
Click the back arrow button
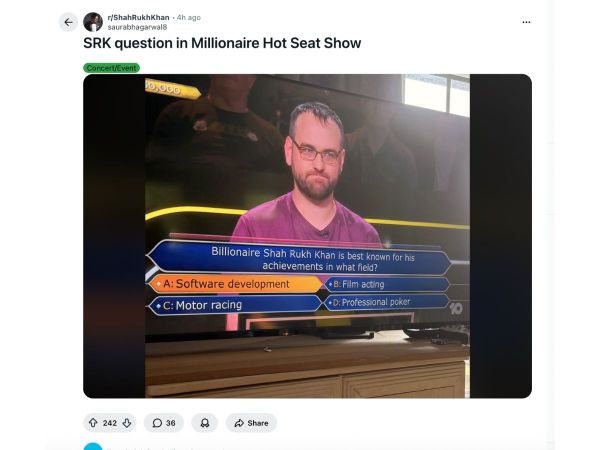click(x=68, y=22)
